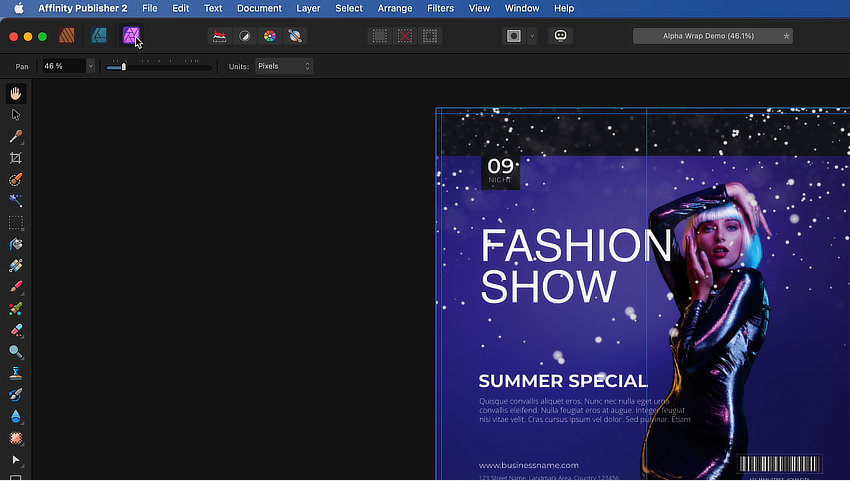850x481 pixels.
Task: Toggle the Assistant options robot icon
Action: point(561,36)
